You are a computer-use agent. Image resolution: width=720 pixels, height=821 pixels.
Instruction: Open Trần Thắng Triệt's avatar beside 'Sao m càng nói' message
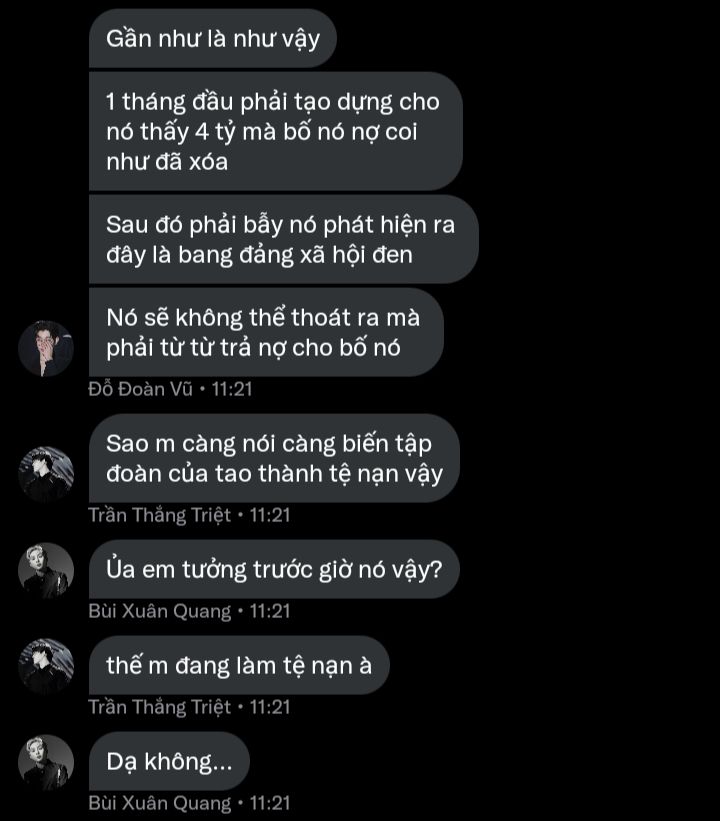click(x=46, y=474)
